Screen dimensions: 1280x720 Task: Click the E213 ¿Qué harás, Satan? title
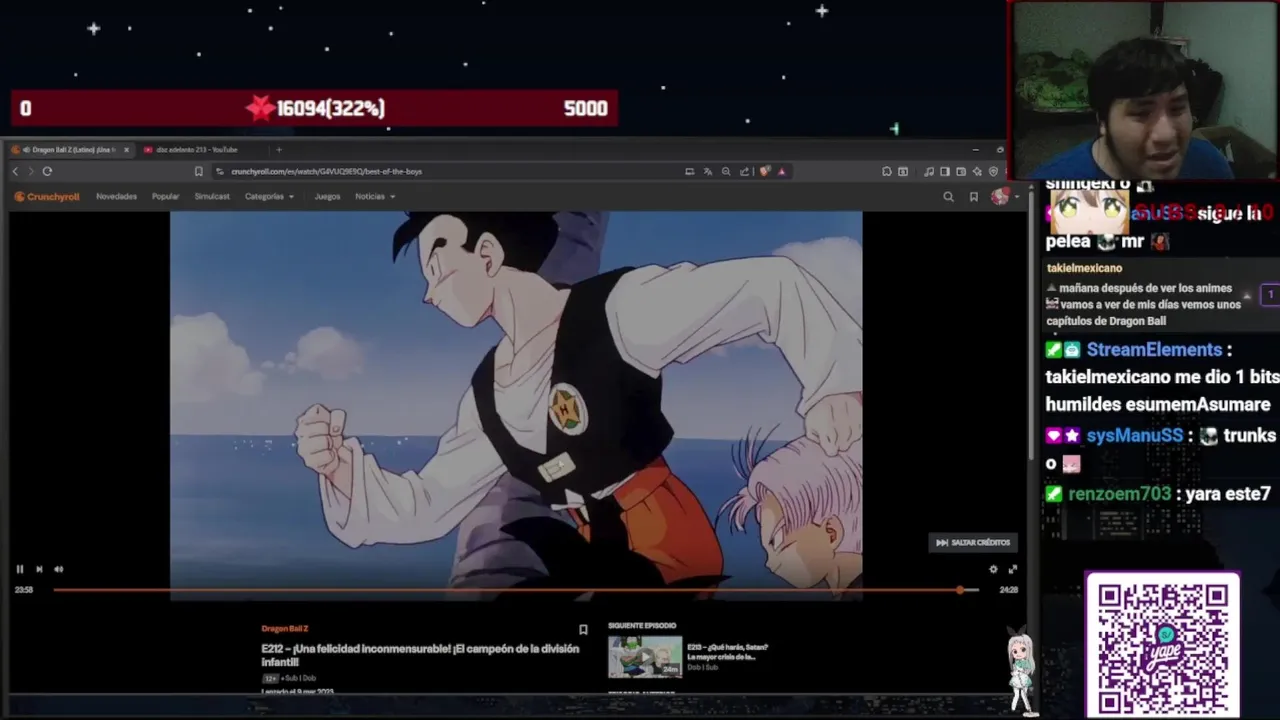click(x=728, y=652)
